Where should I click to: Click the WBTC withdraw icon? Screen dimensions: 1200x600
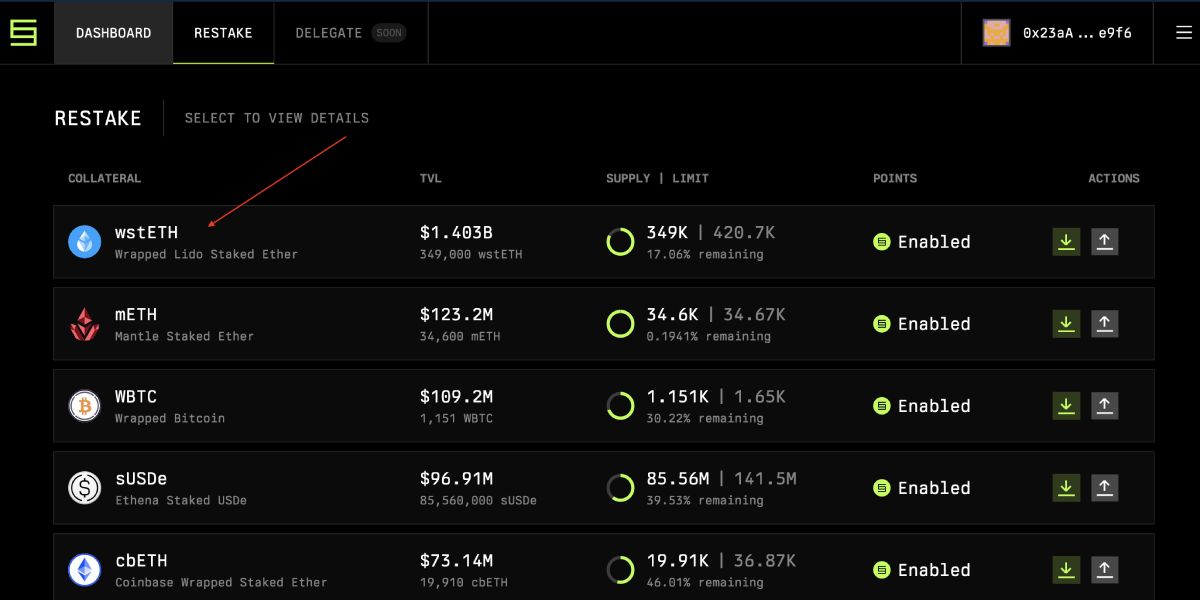pos(1104,405)
